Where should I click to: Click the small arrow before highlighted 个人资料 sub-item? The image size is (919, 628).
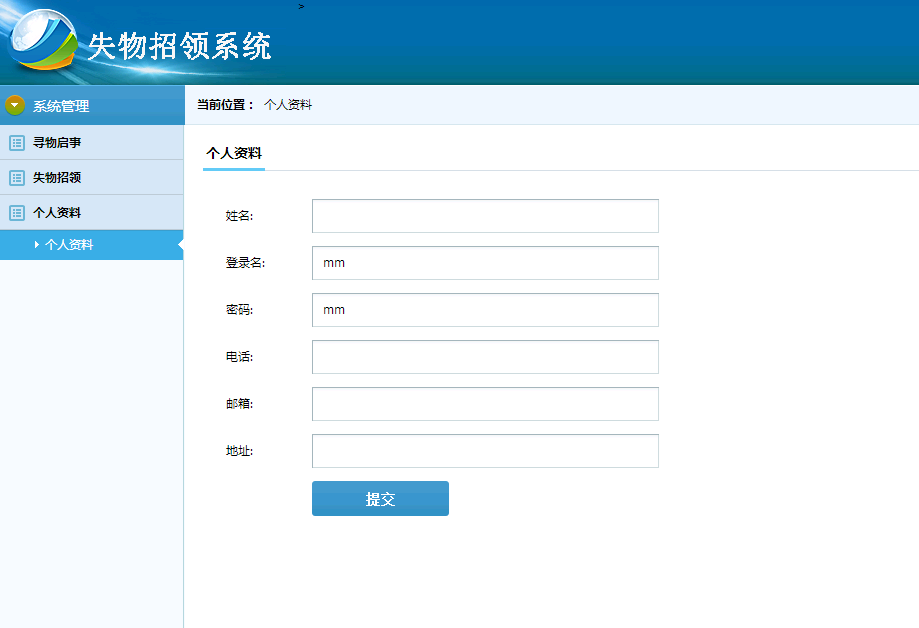[37, 244]
